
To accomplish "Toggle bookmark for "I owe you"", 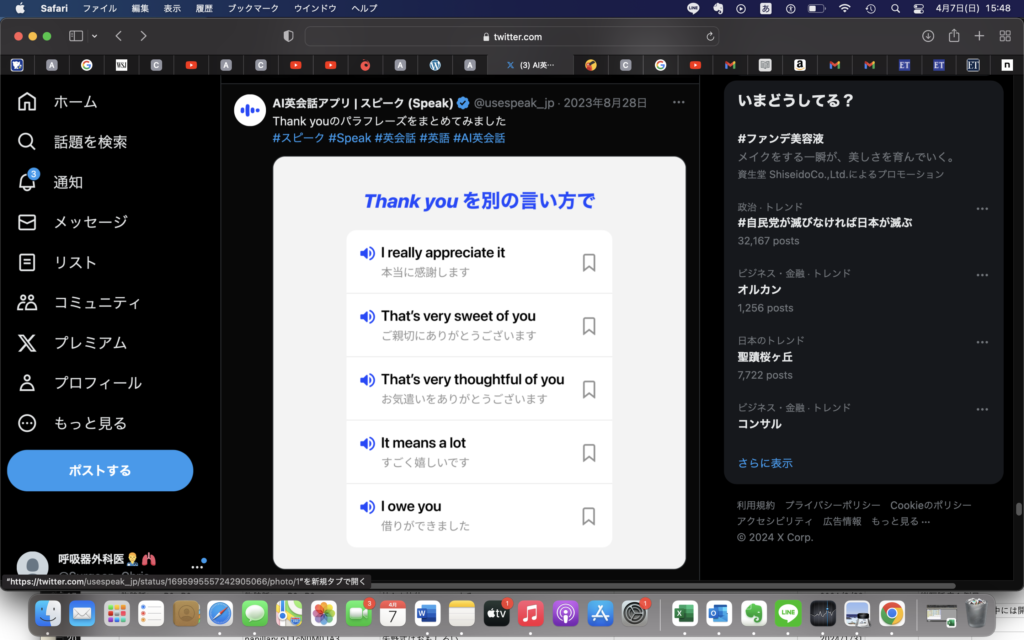I will [x=589, y=516].
